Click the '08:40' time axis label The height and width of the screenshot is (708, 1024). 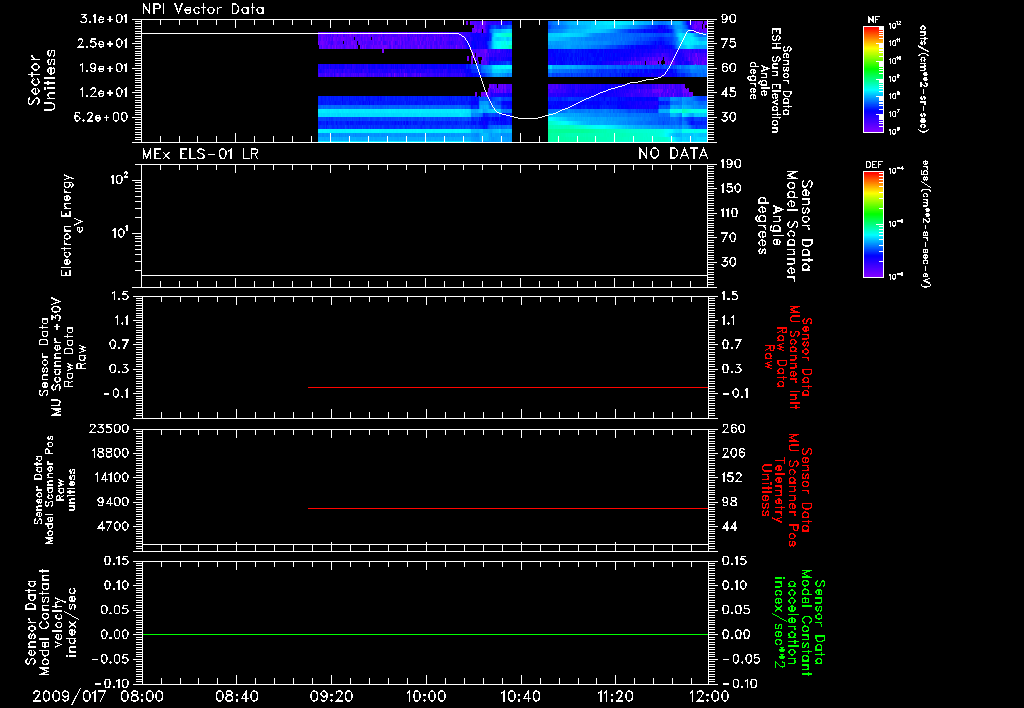coord(237,696)
